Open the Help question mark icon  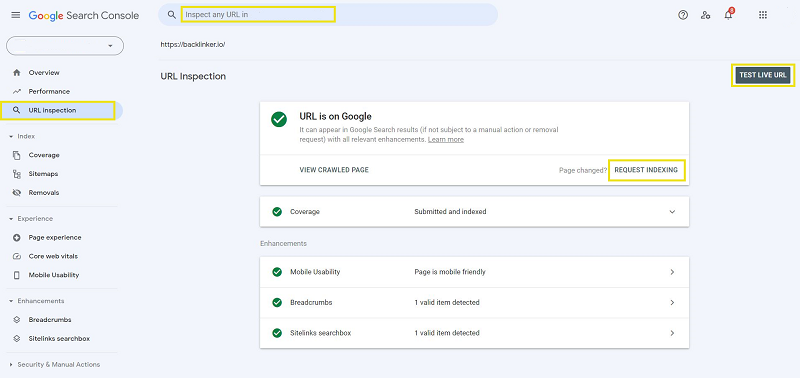click(x=683, y=15)
